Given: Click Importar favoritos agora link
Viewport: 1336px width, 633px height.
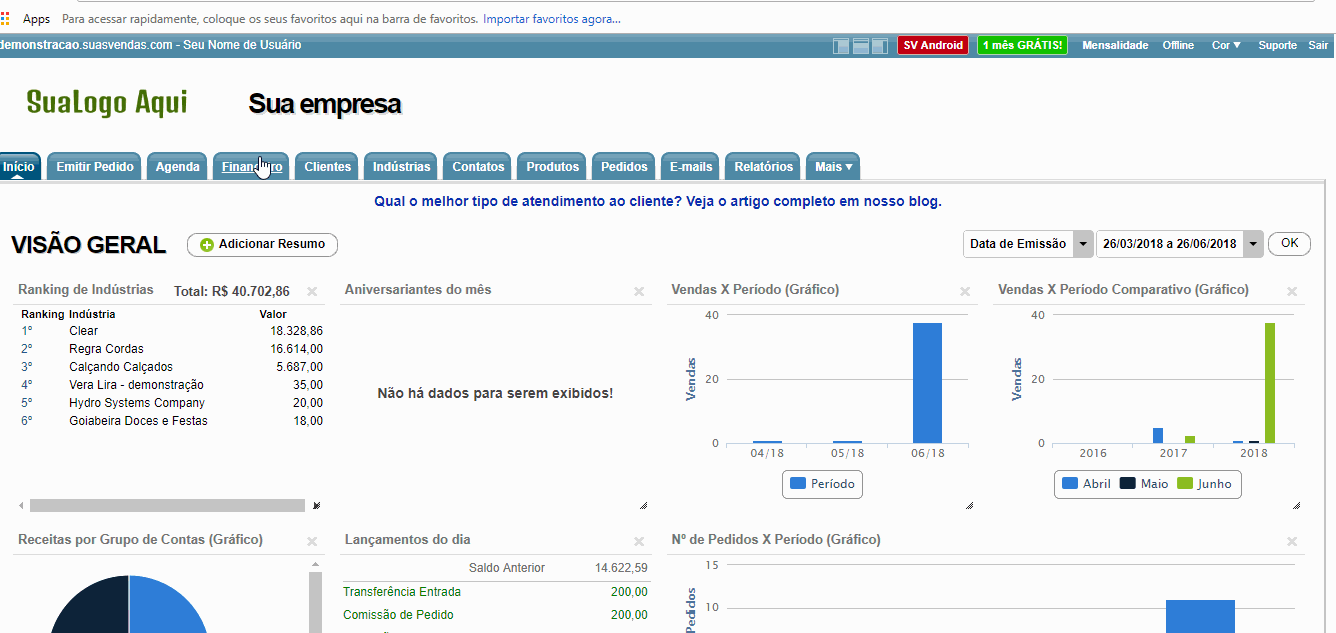Looking at the screenshot, I should (551, 19).
